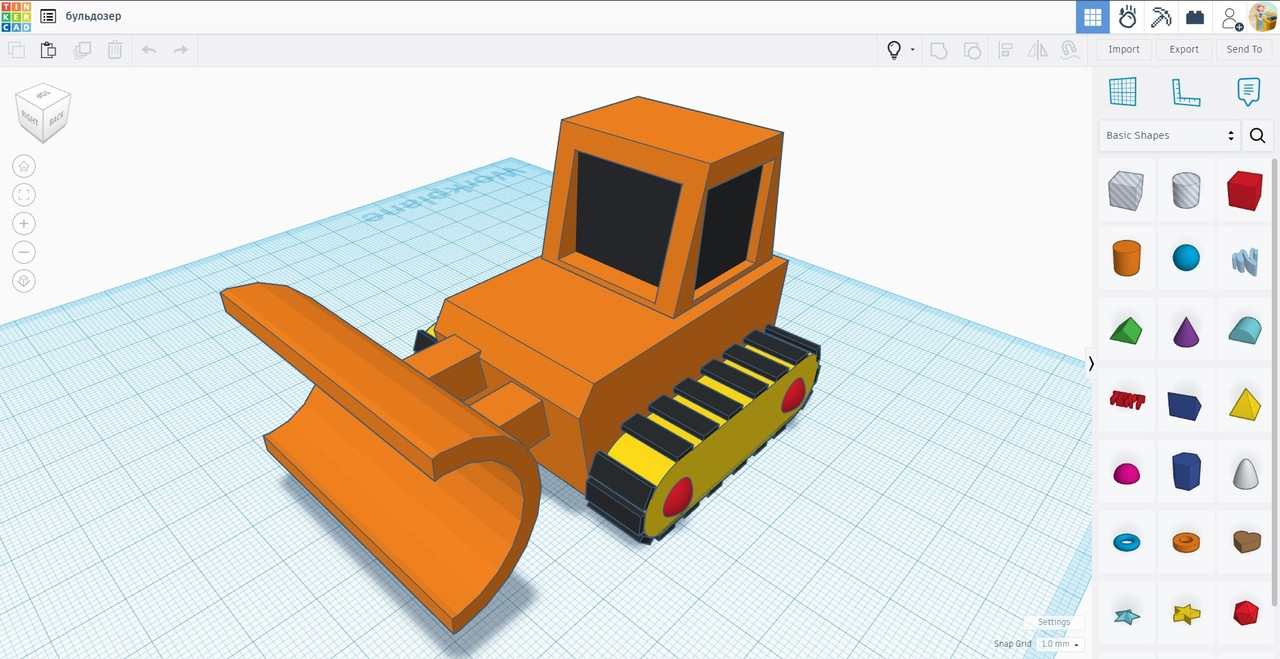Viewport: 1280px width, 659px height.
Task: Select the Scribble shape
Action: click(x=1245, y=260)
